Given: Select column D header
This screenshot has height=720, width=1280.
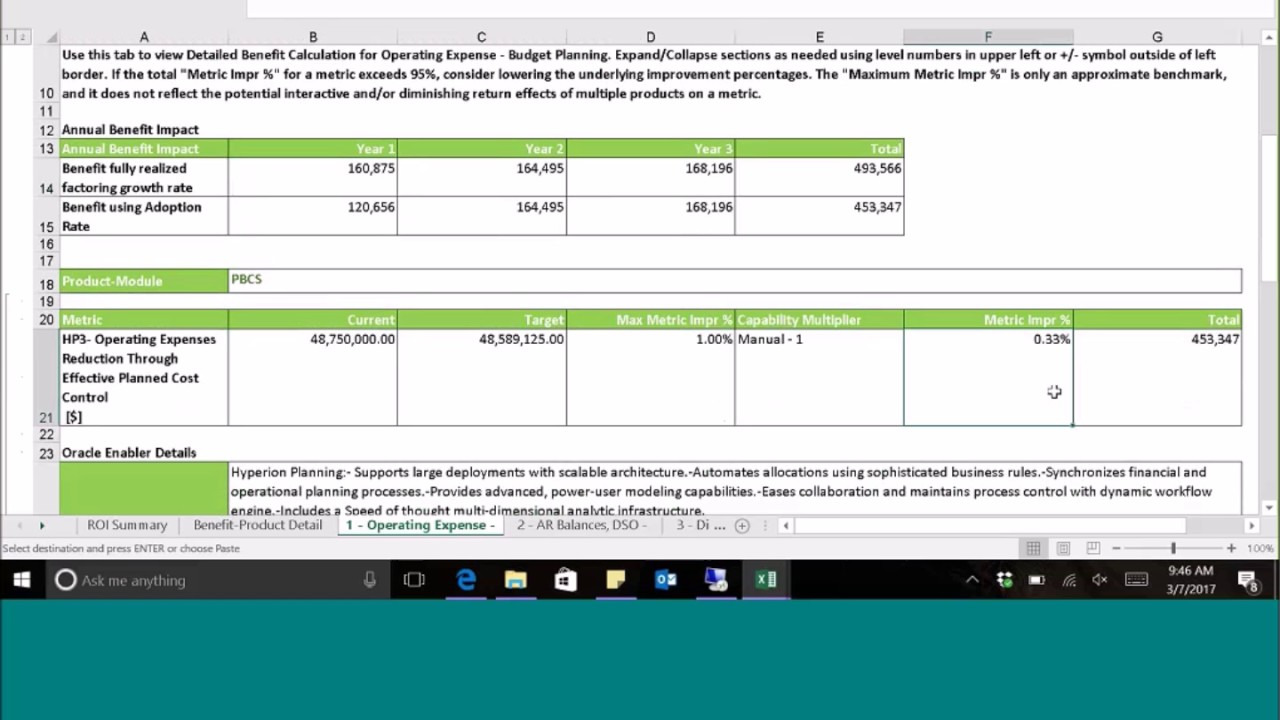Looking at the screenshot, I should pyautogui.click(x=650, y=37).
